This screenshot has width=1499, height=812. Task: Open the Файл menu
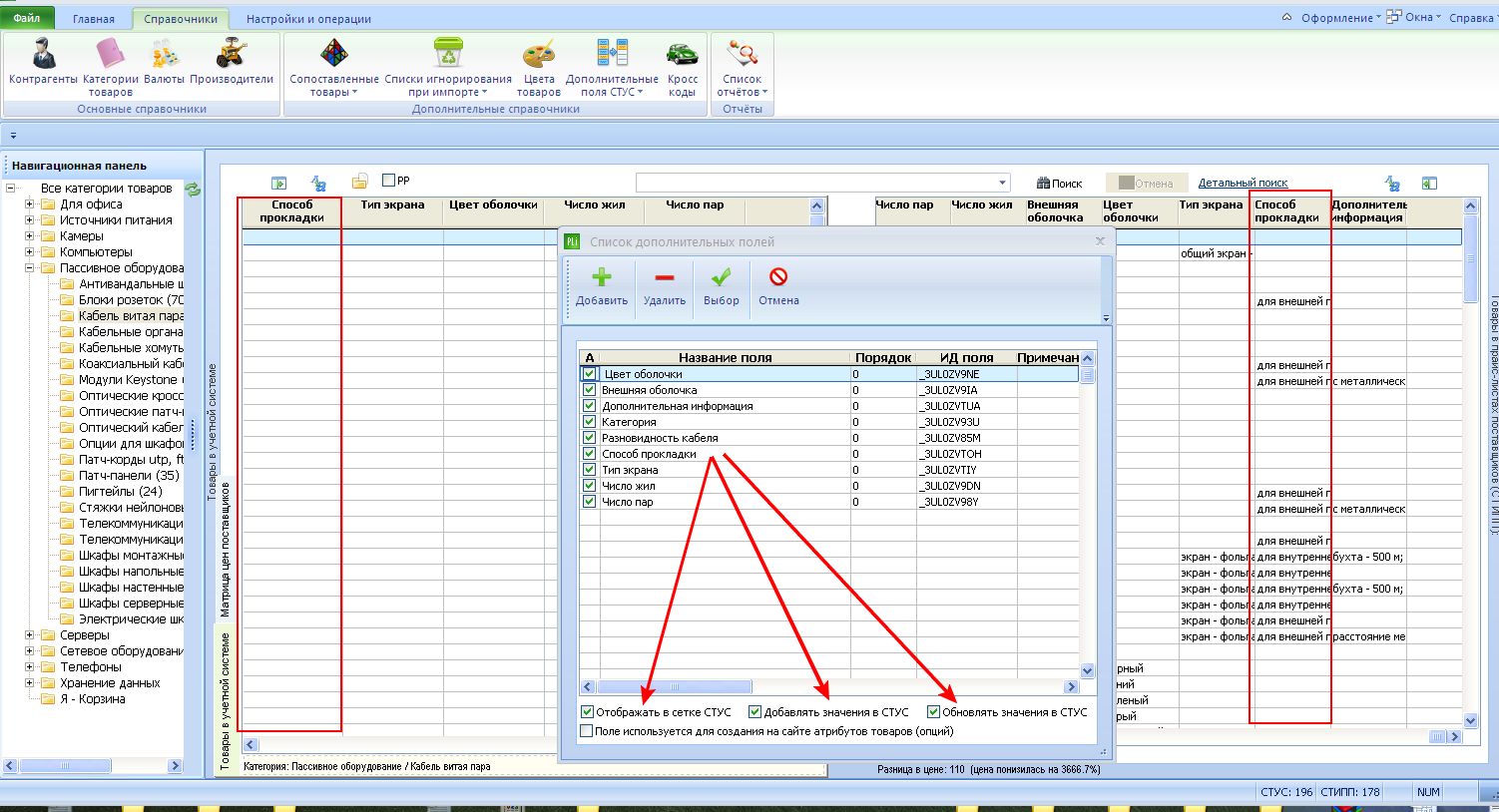coord(27,18)
